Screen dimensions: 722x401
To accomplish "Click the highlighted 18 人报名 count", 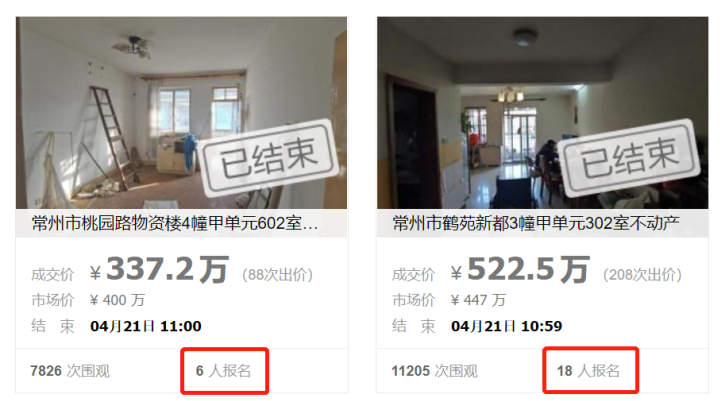I will pos(588,371).
